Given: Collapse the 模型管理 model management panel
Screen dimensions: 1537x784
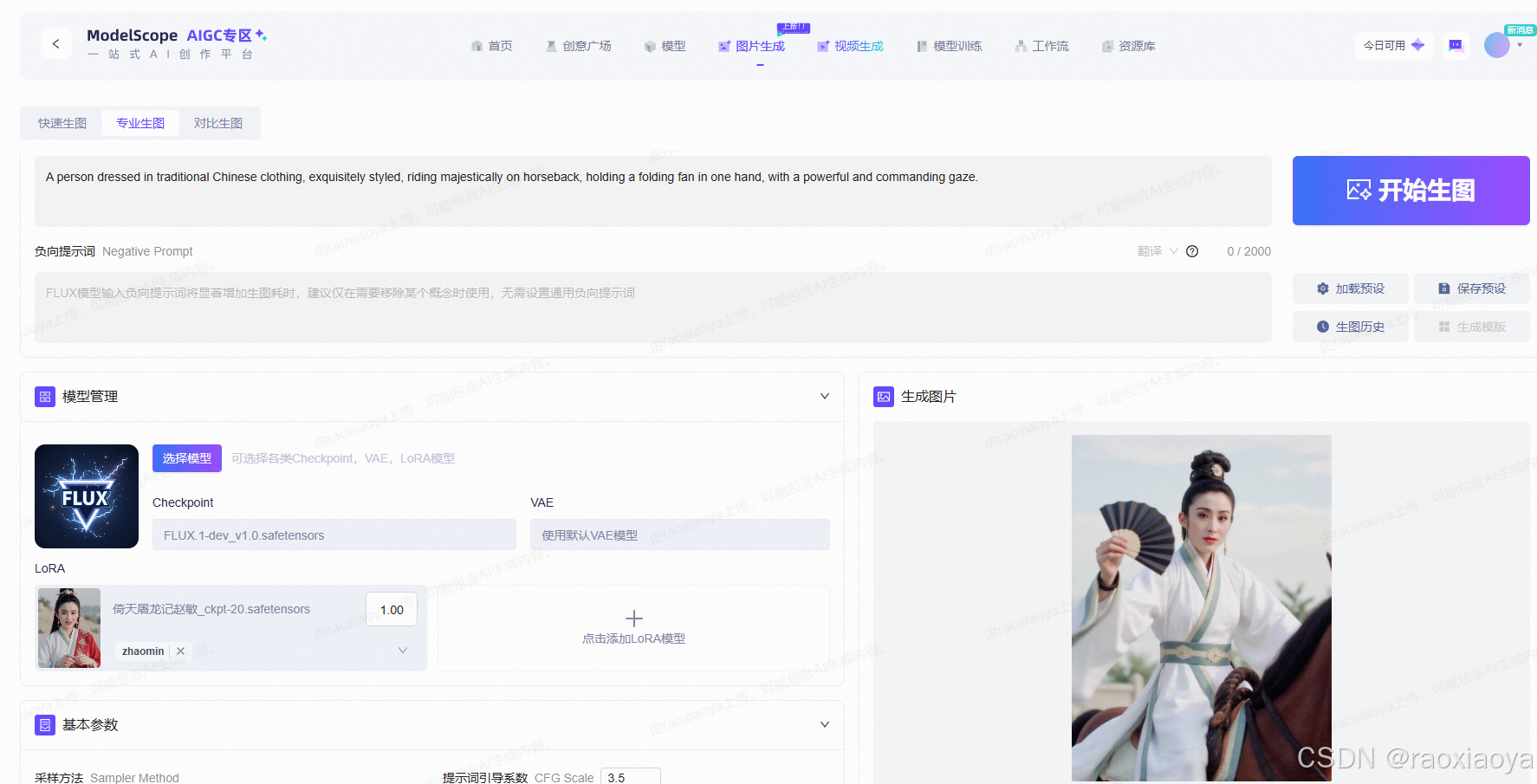Looking at the screenshot, I should click(824, 396).
